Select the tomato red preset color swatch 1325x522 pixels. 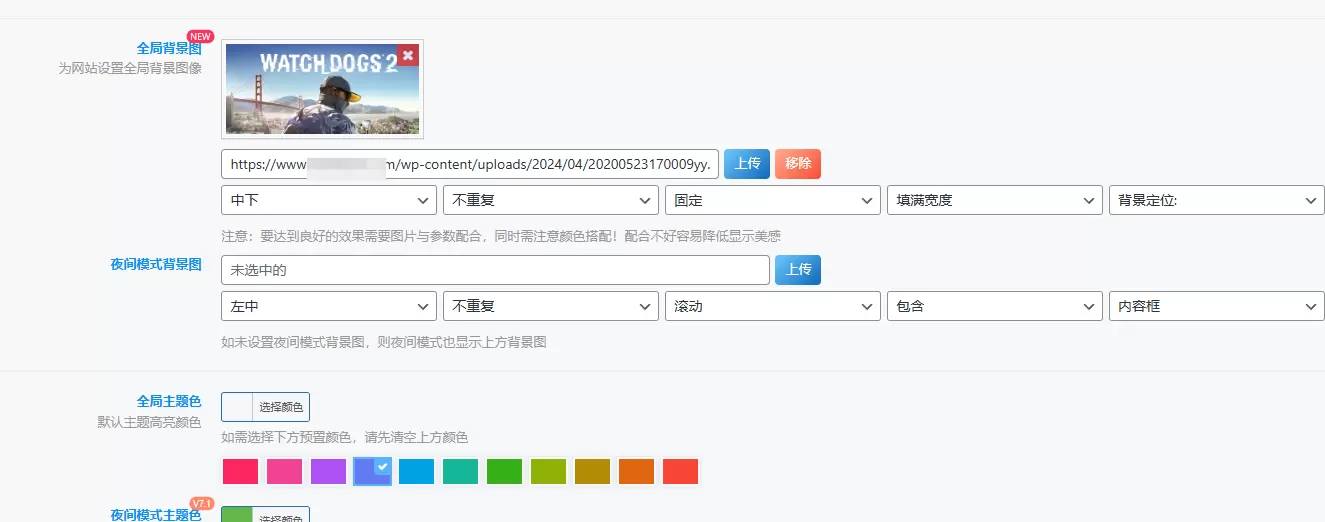click(681, 471)
